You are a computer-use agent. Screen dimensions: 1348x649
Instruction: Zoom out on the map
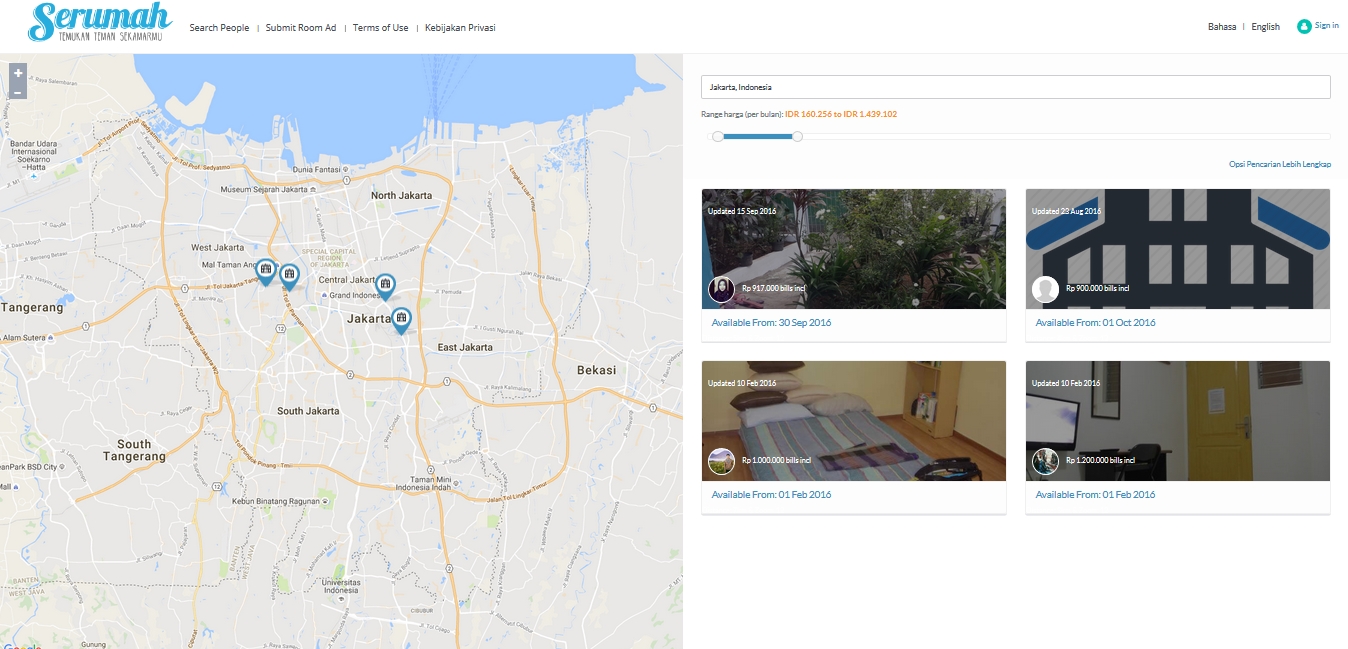pyautogui.click(x=17, y=91)
